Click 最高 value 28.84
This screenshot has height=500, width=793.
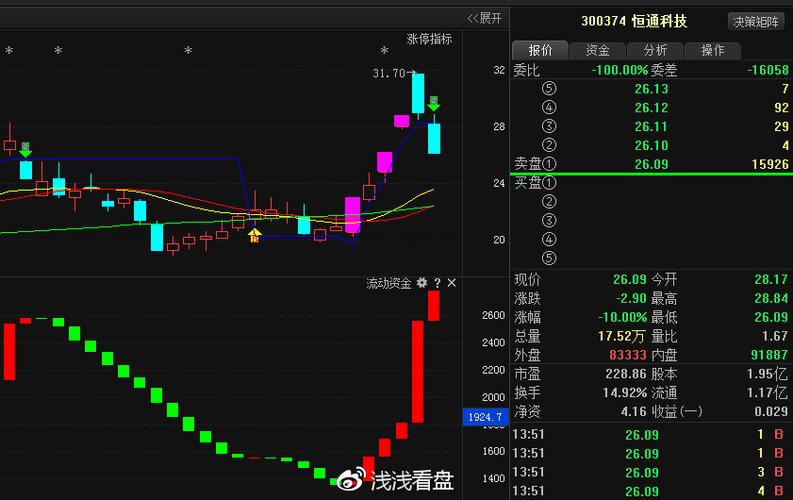tap(771, 298)
